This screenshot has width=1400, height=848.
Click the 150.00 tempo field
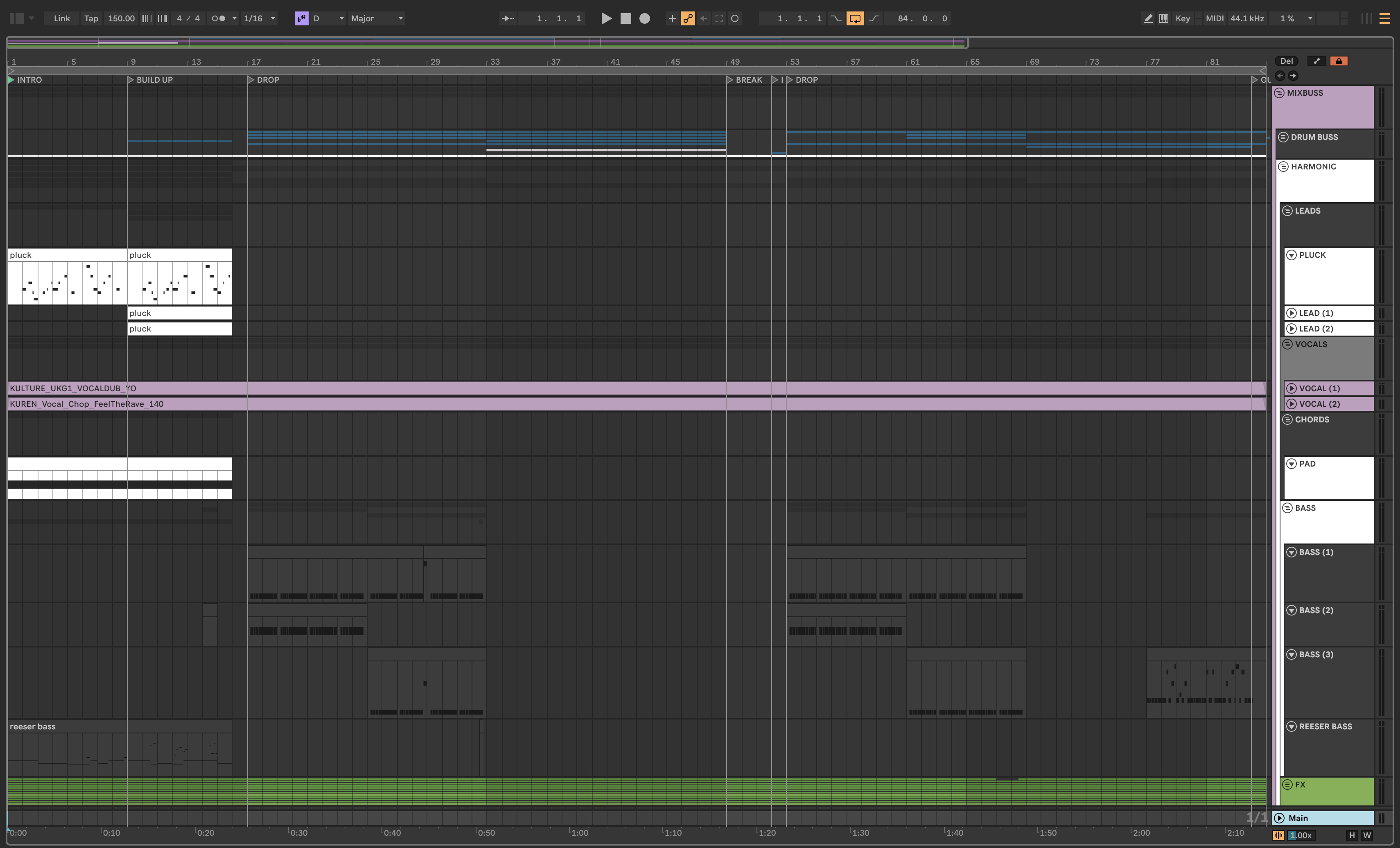coord(121,18)
